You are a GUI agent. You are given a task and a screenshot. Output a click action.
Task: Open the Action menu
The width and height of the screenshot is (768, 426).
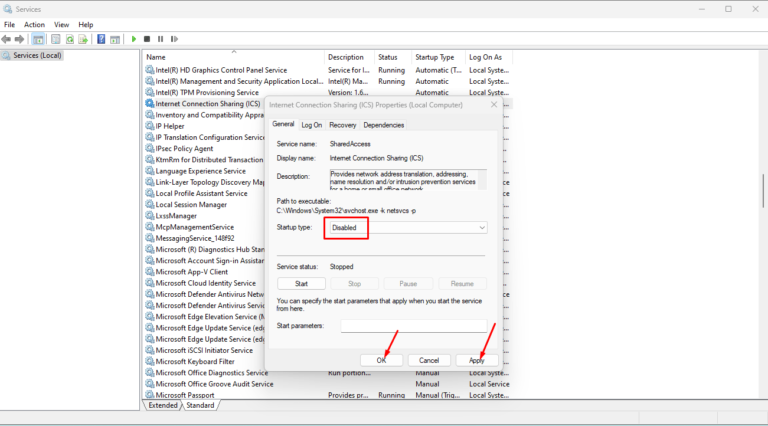(34, 24)
